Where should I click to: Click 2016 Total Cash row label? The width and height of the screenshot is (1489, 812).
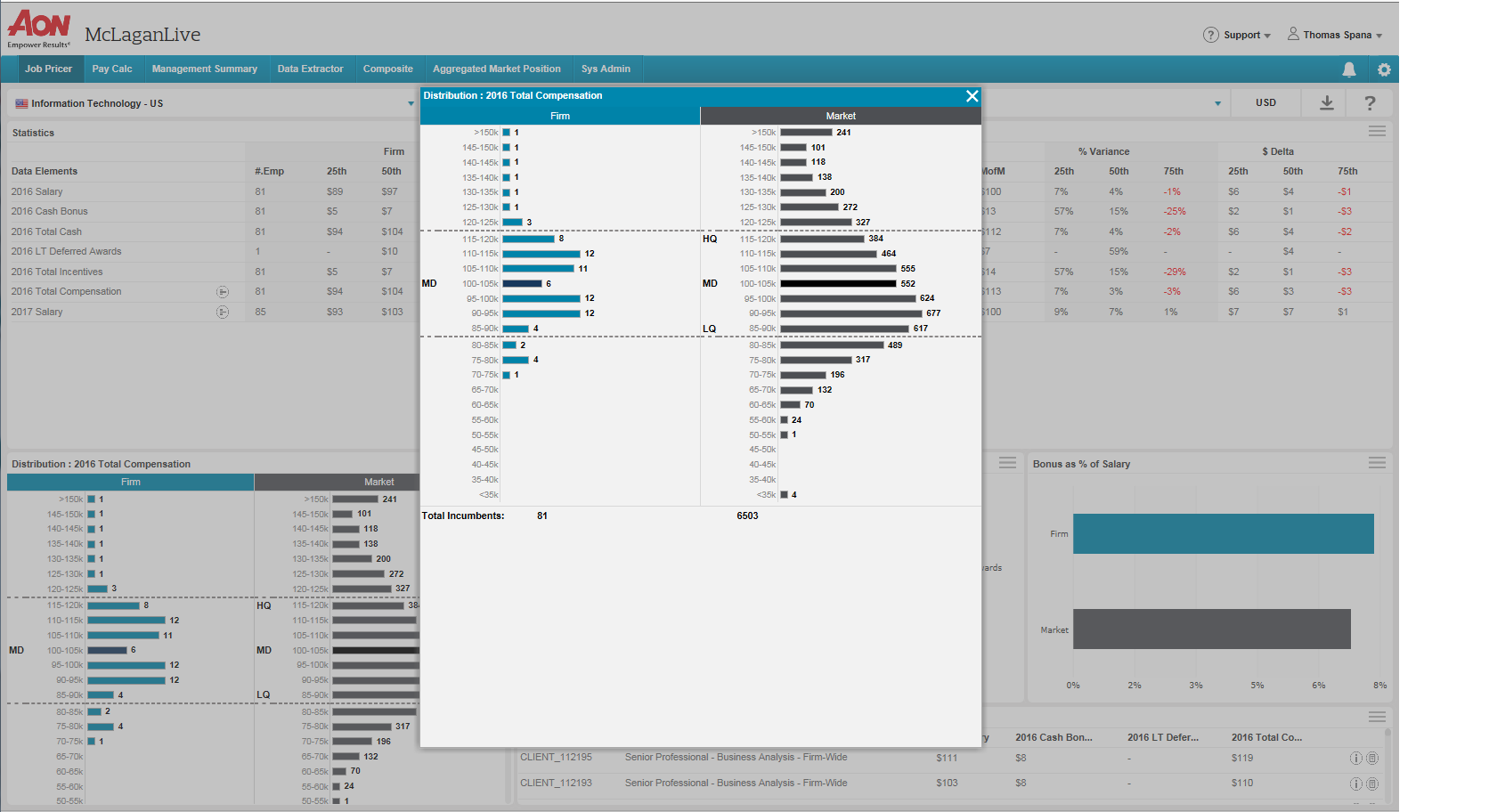pos(46,231)
